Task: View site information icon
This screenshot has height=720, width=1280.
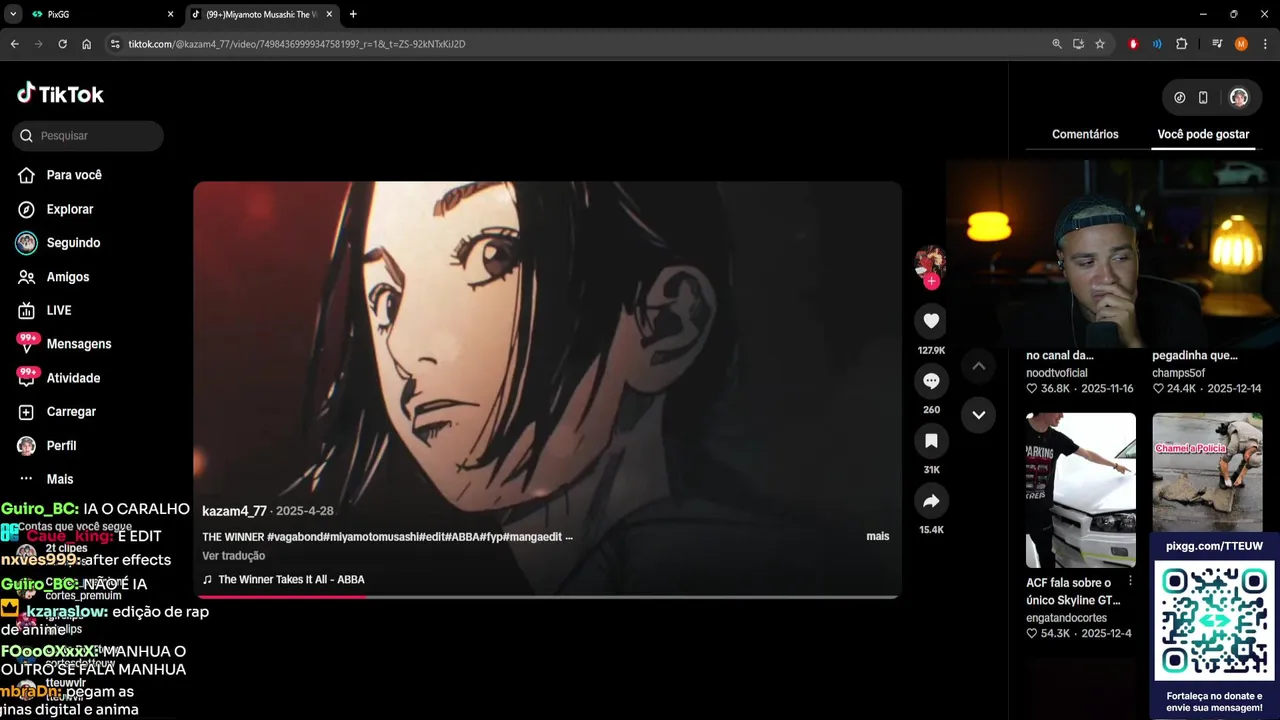Action: click(115, 44)
